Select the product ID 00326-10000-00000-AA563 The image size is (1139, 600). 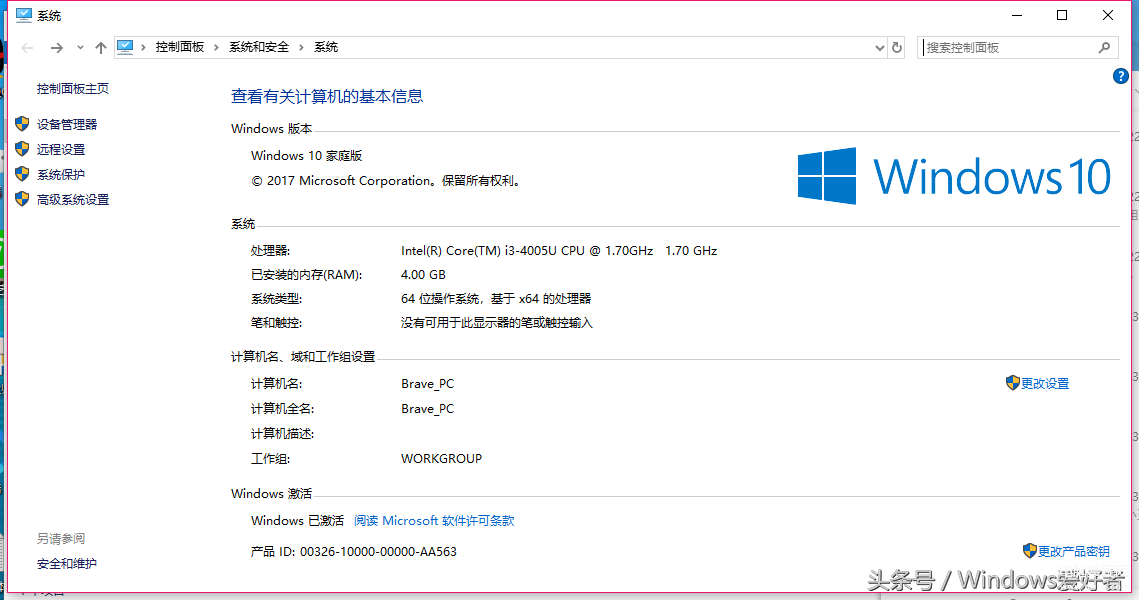pyautogui.click(x=378, y=552)
